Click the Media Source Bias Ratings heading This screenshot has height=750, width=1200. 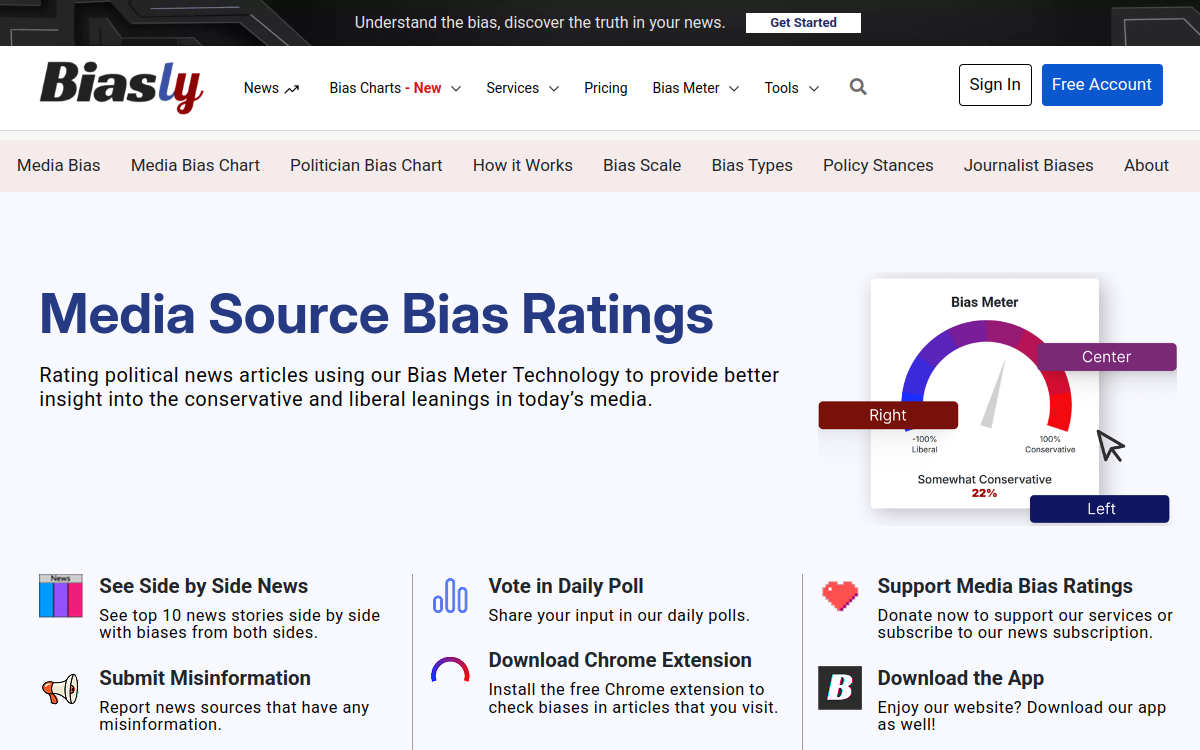click(x=376, y=314)
